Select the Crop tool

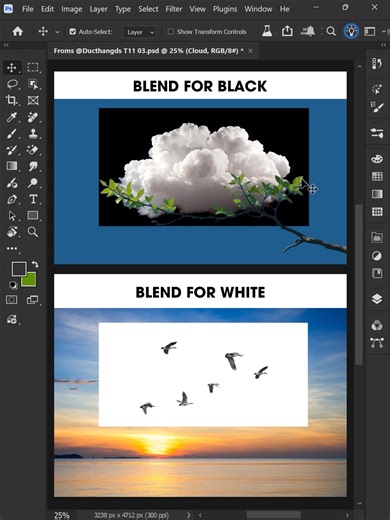12,100
